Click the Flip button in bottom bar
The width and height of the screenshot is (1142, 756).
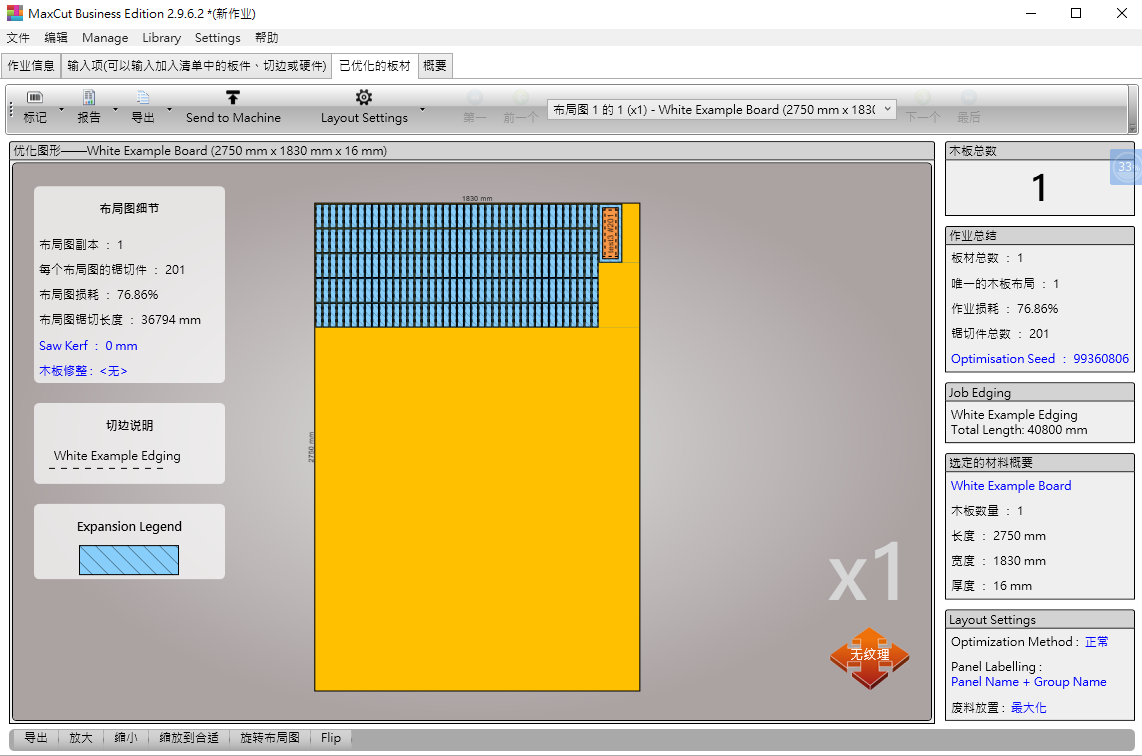click(x=331, y=738)
